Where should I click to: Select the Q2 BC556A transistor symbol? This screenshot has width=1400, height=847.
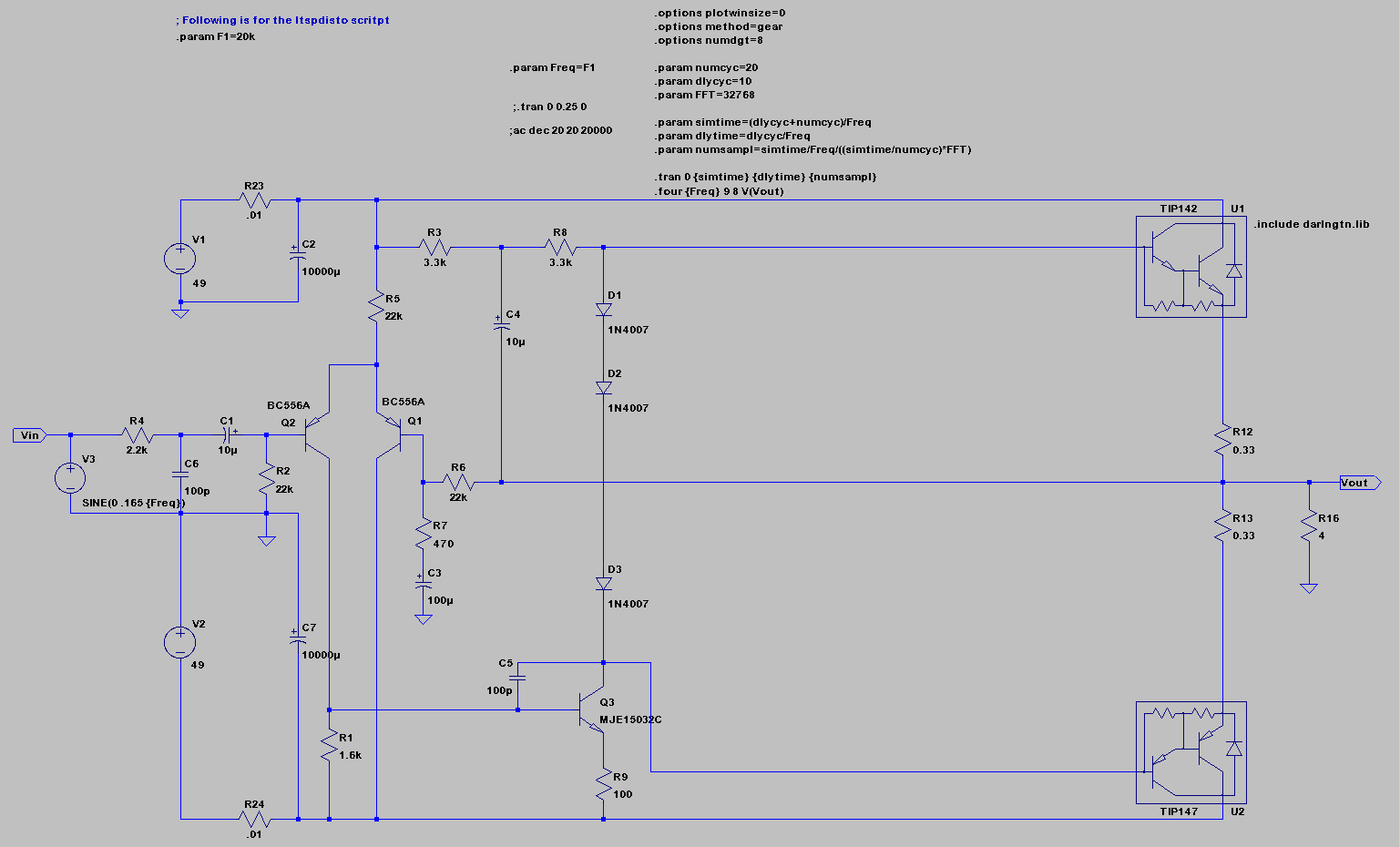316,435
